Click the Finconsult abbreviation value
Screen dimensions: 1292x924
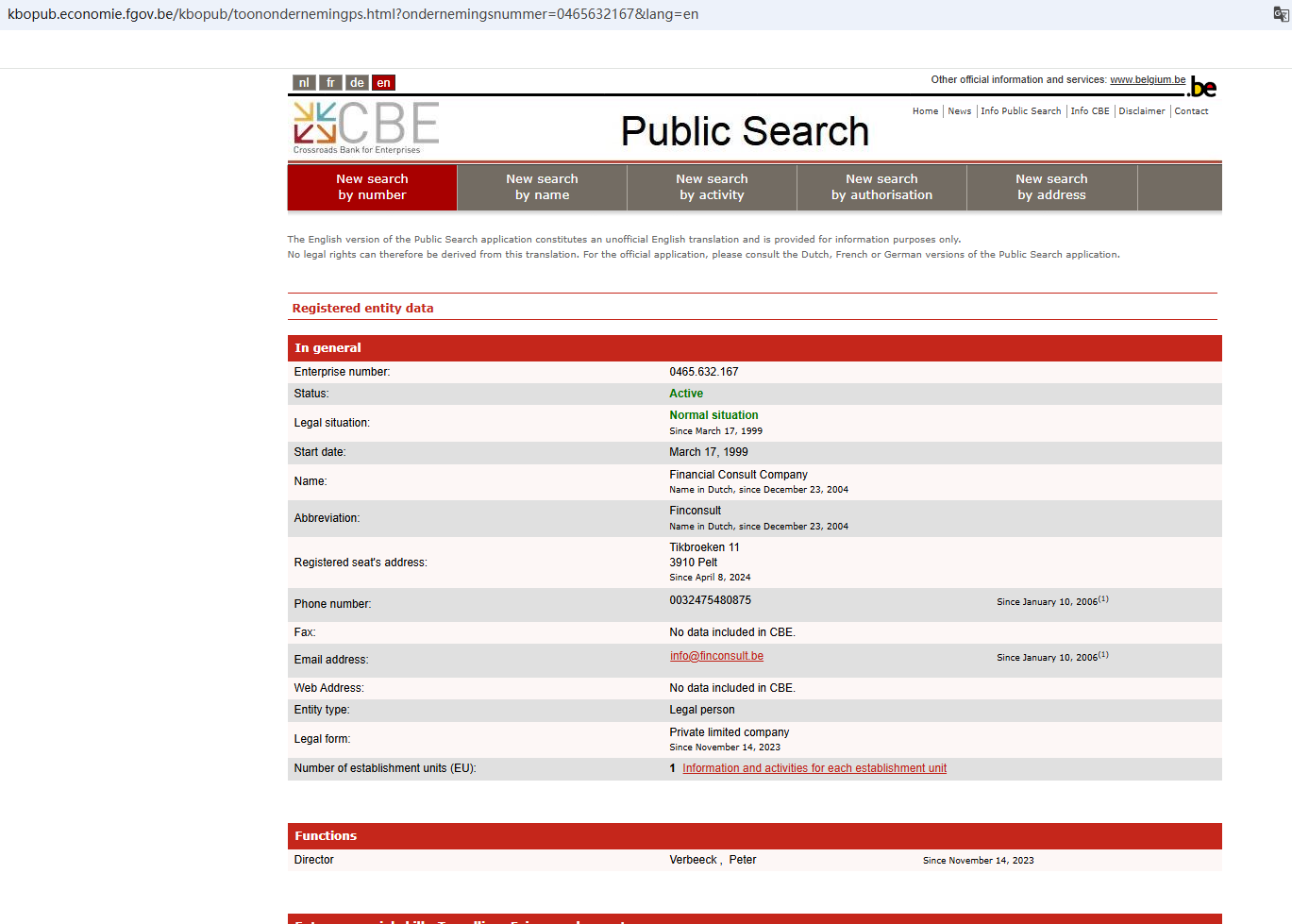(x=696, y=511)
